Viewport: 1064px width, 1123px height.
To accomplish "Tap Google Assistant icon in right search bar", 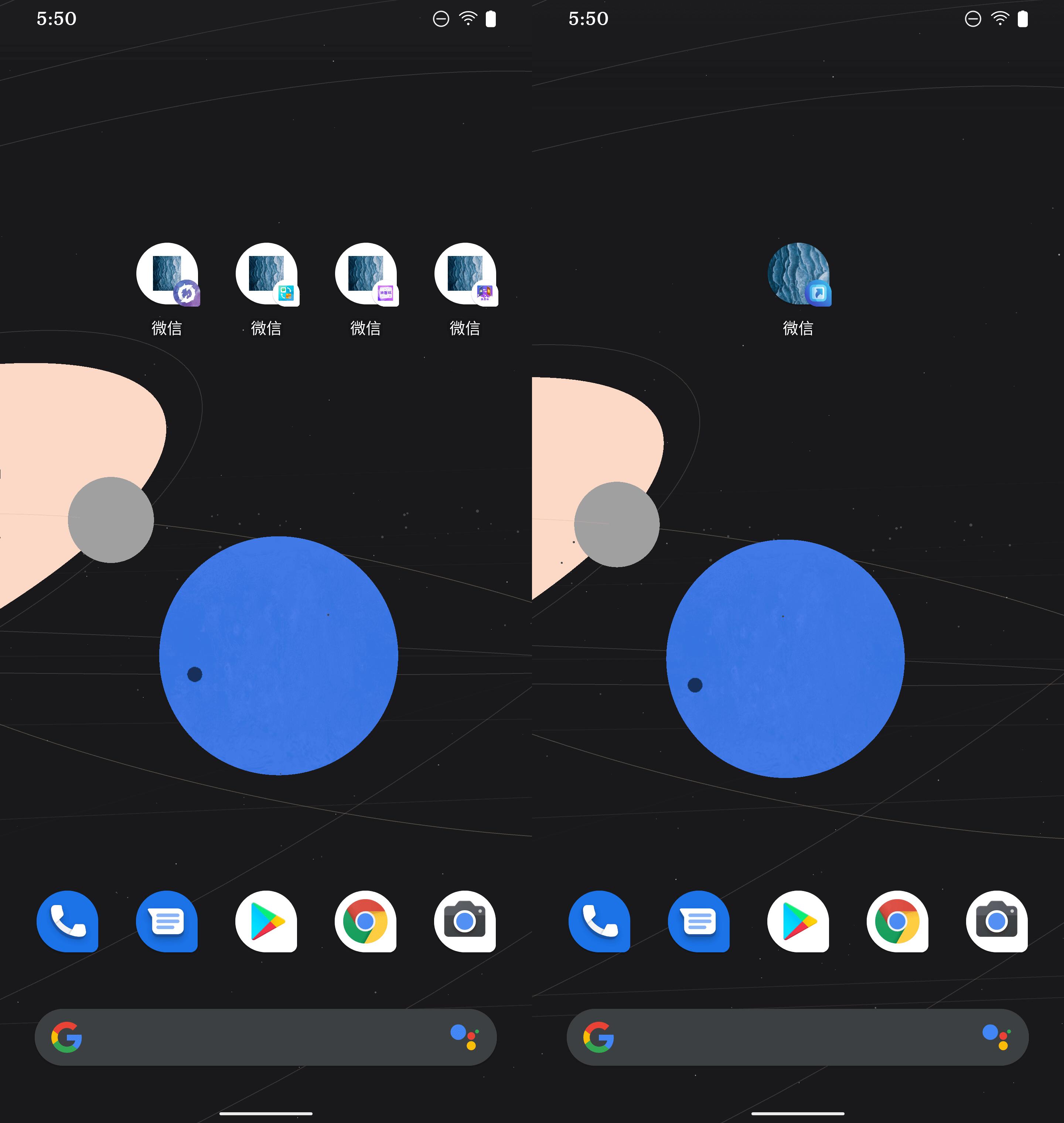I will coord(996,1037).
